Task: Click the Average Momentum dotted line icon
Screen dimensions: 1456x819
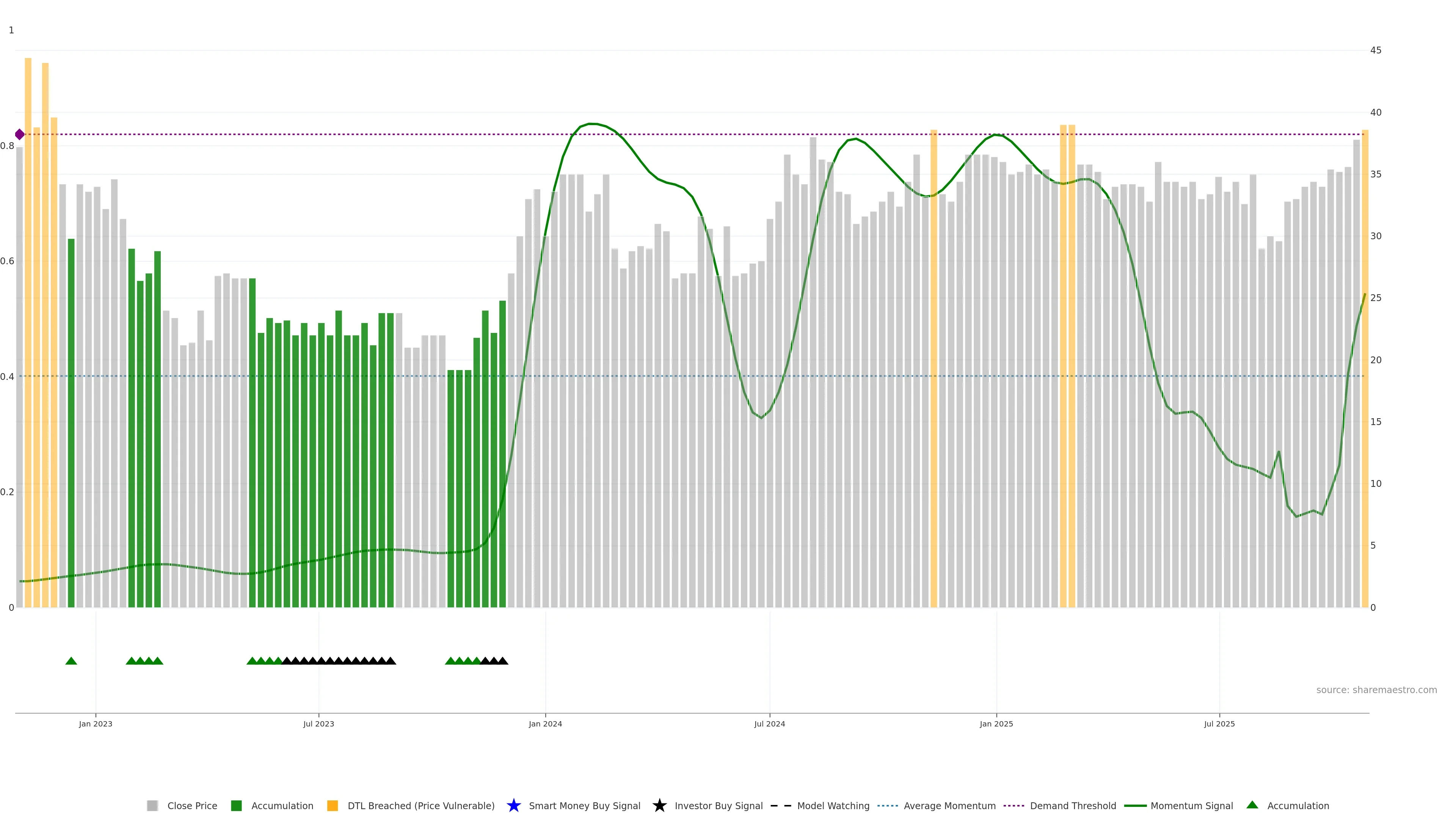Action: click(x=887, y=805)
